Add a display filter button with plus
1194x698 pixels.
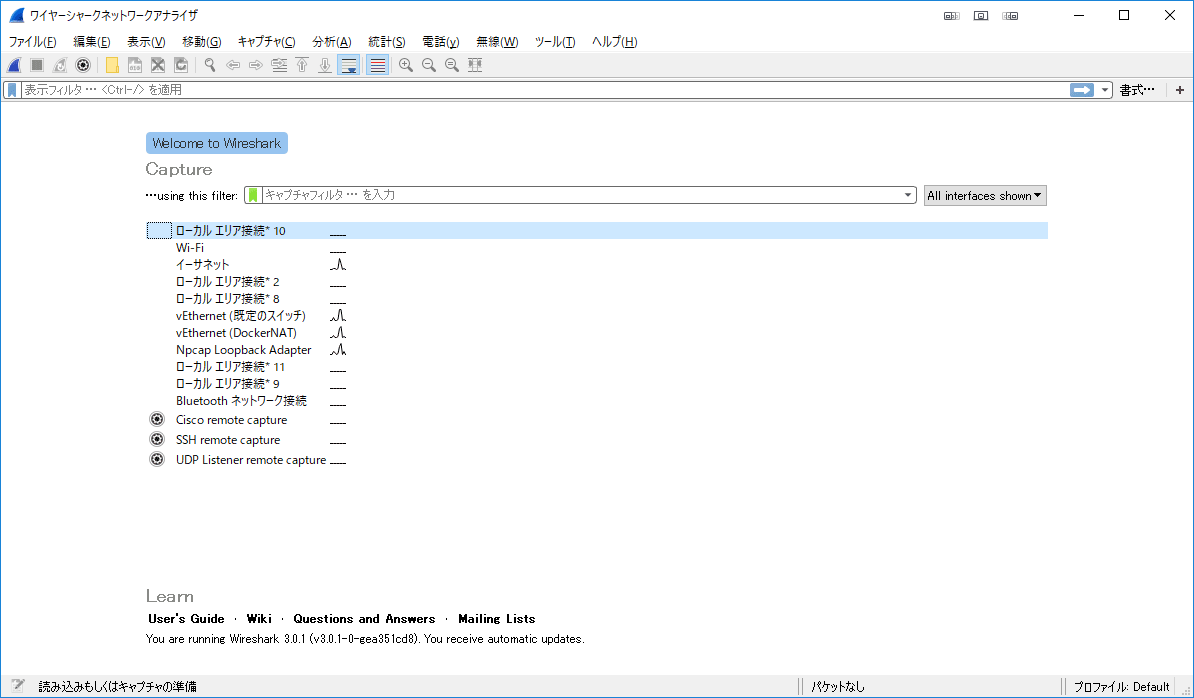(x=1180, y=90)
